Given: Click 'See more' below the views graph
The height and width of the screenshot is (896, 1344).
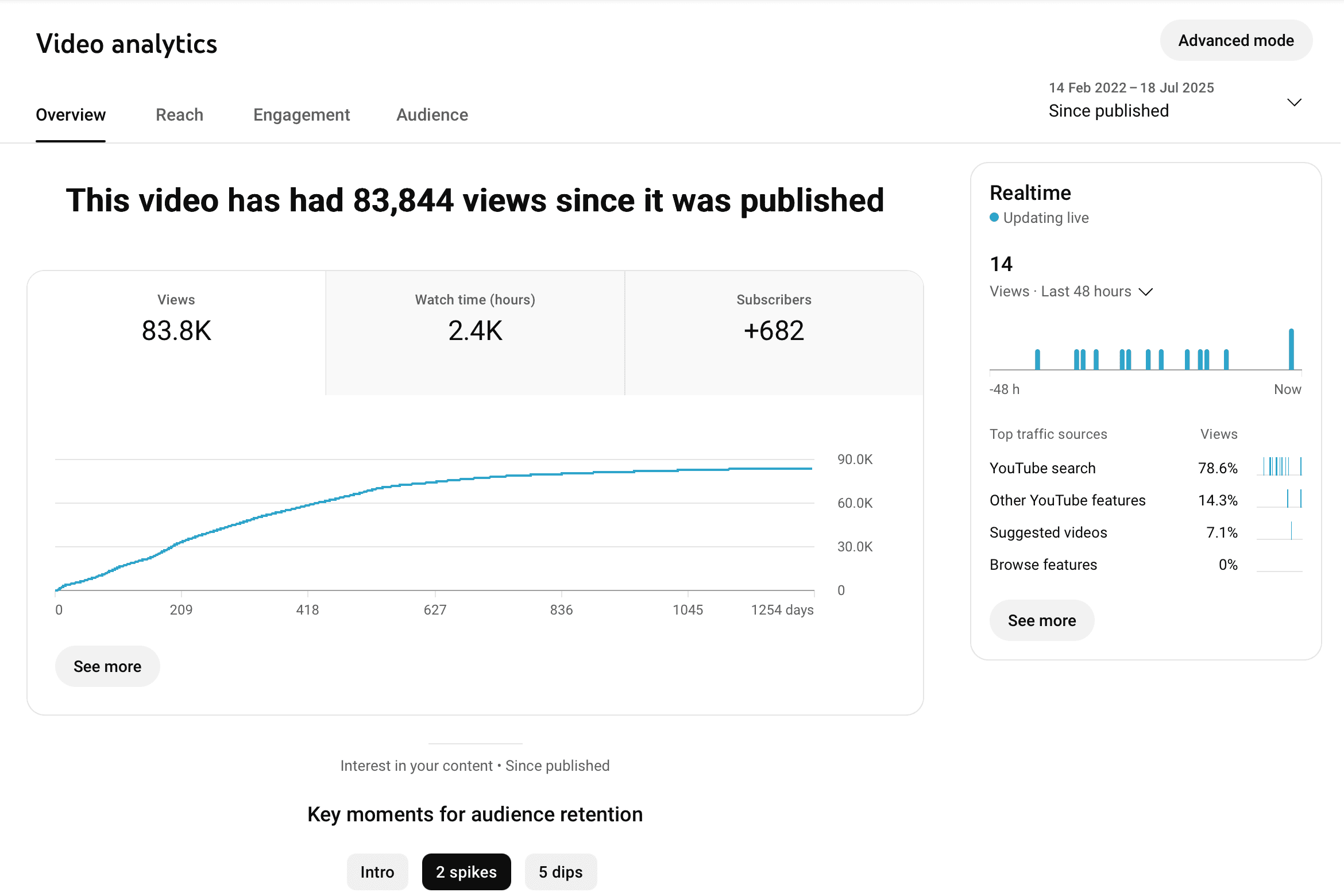Looking at the screenshot, I should point(107,666).
